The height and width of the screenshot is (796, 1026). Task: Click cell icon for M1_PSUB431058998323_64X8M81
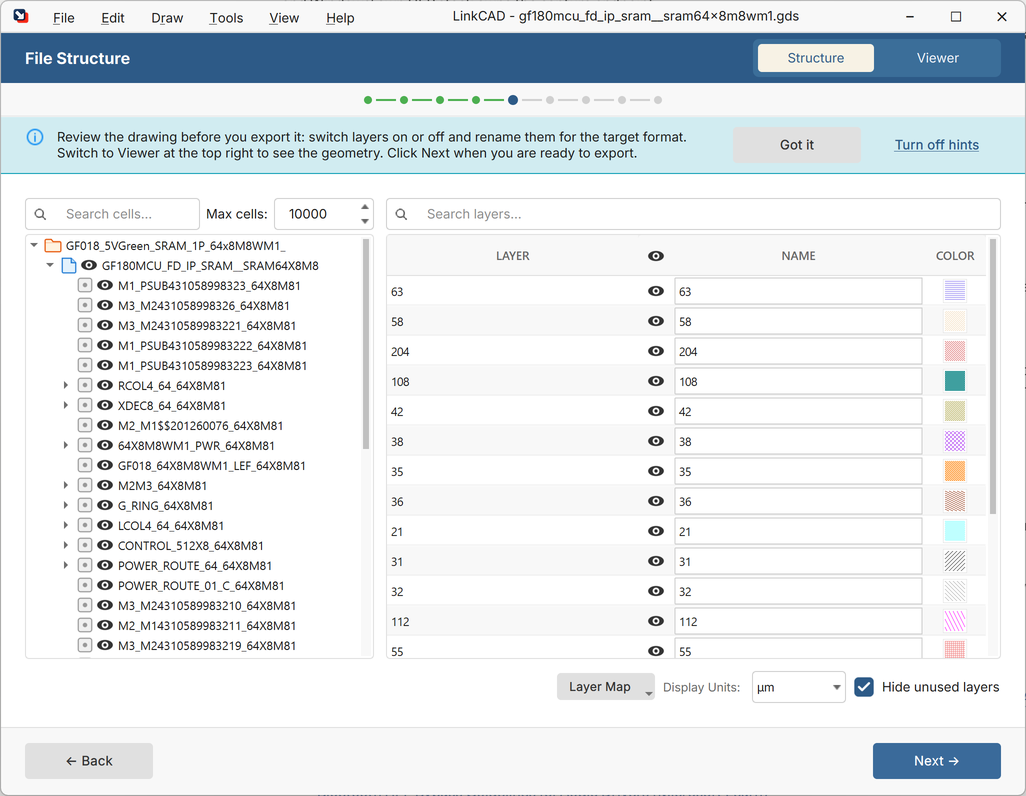(84, 285)
